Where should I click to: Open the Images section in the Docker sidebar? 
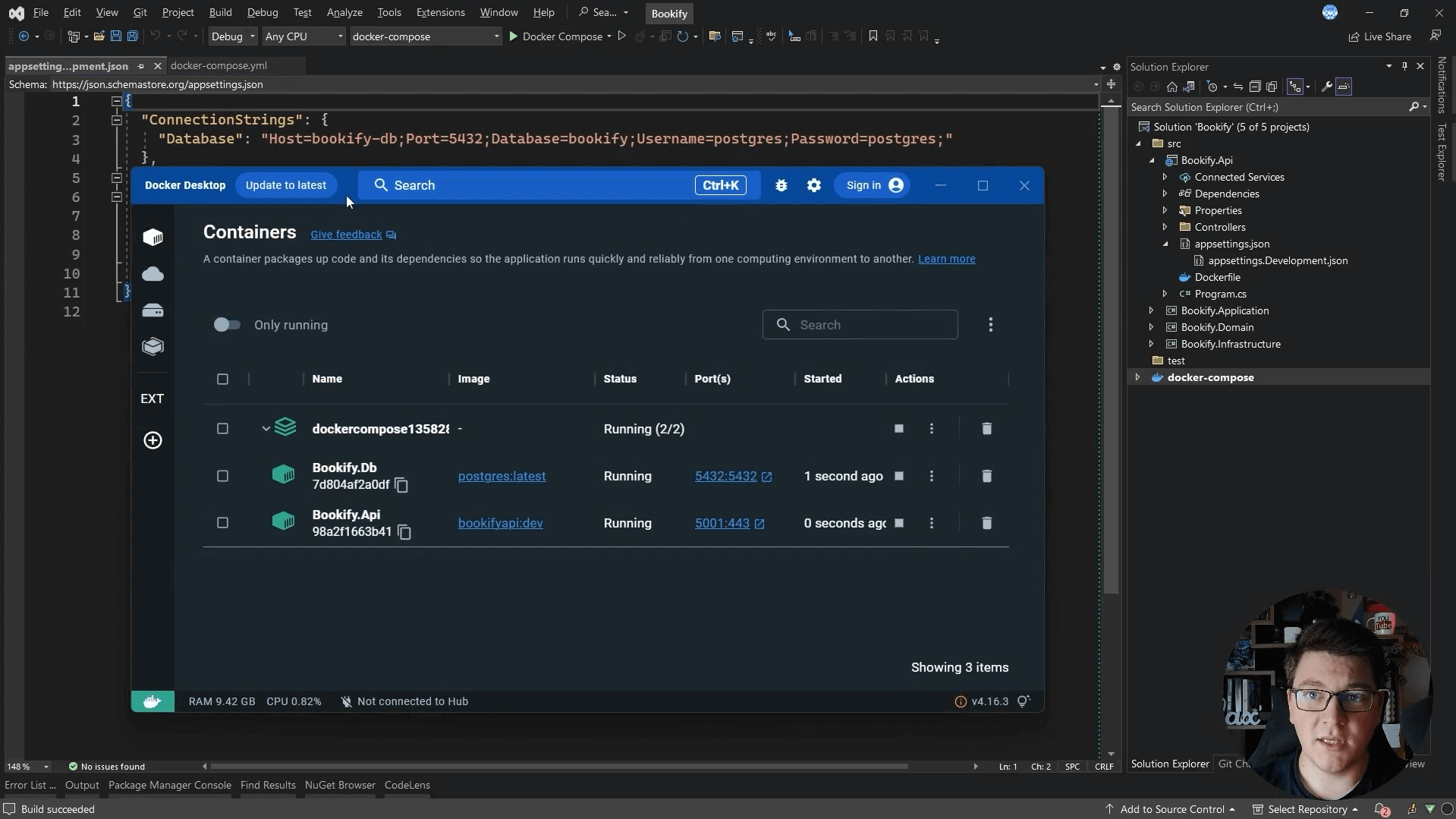click(153, 274)
